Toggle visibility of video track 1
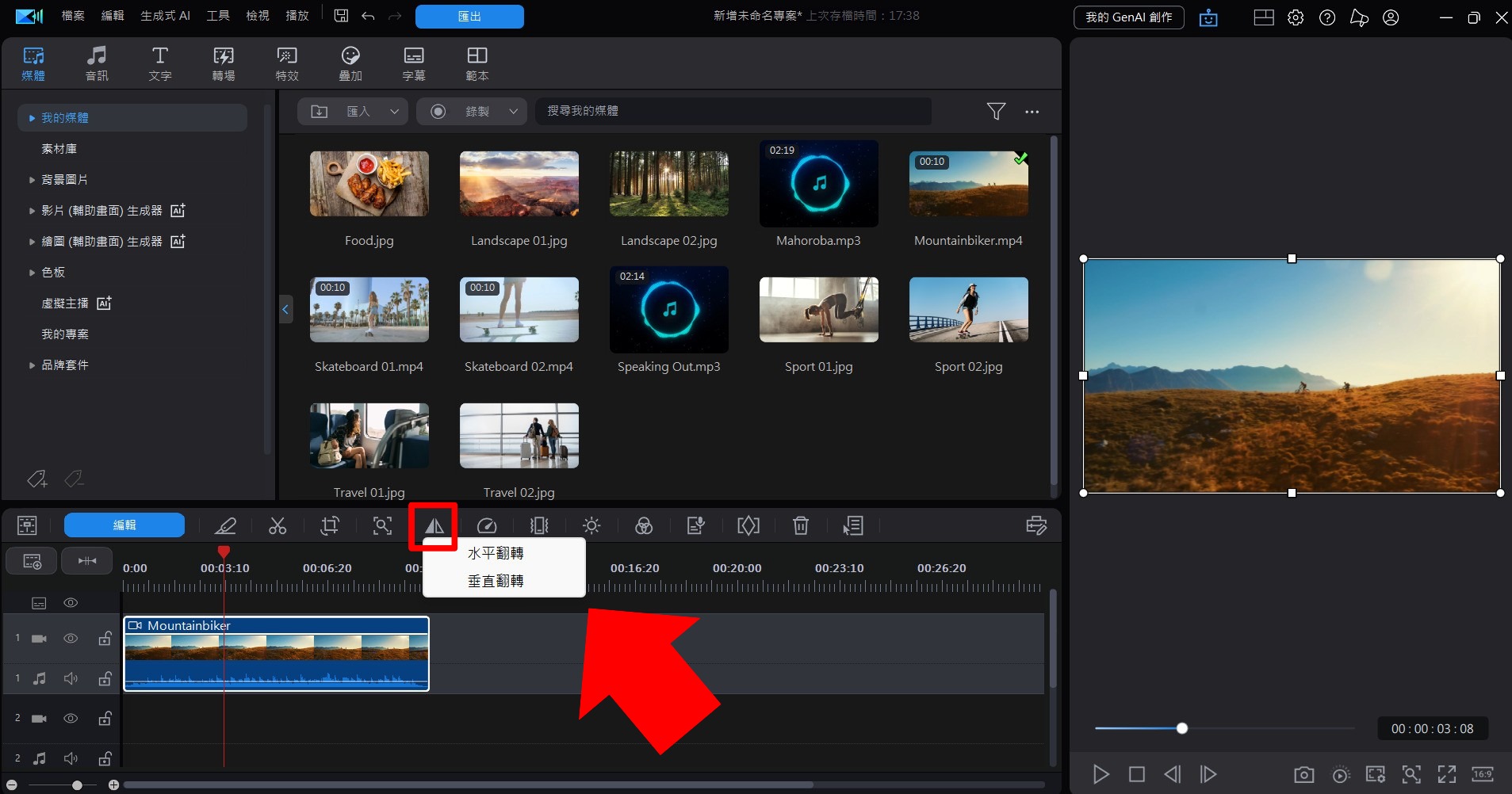 (x=71, y=638)
